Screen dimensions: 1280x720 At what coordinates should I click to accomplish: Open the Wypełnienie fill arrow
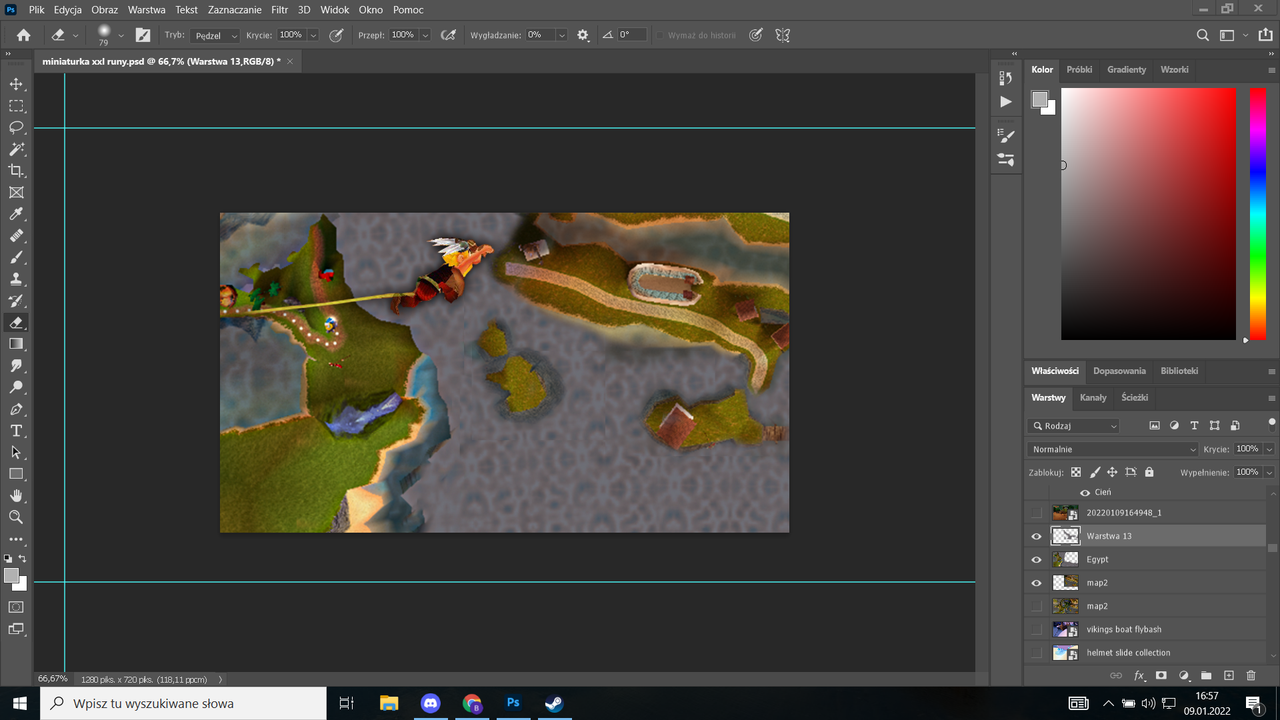click(1269, 472)
